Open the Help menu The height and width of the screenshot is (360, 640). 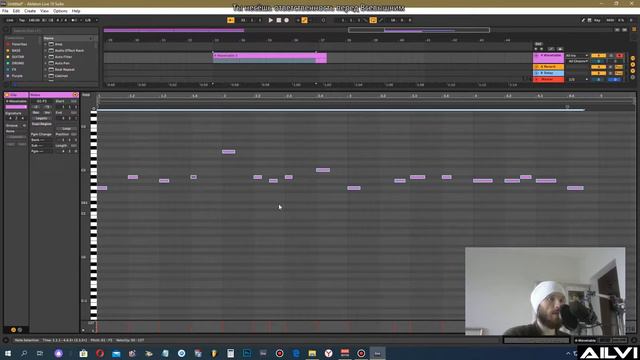(x=76, y=11)
